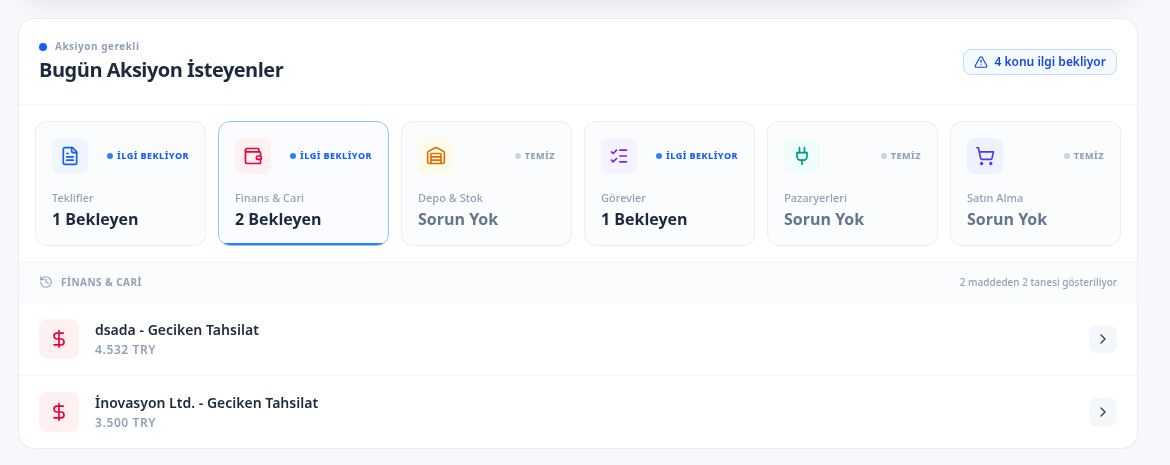Click İLGİ BEKLİYOR status on Teklifler card
The height and width of the screenshot is (465, 1170).
(x=148, y=156)
